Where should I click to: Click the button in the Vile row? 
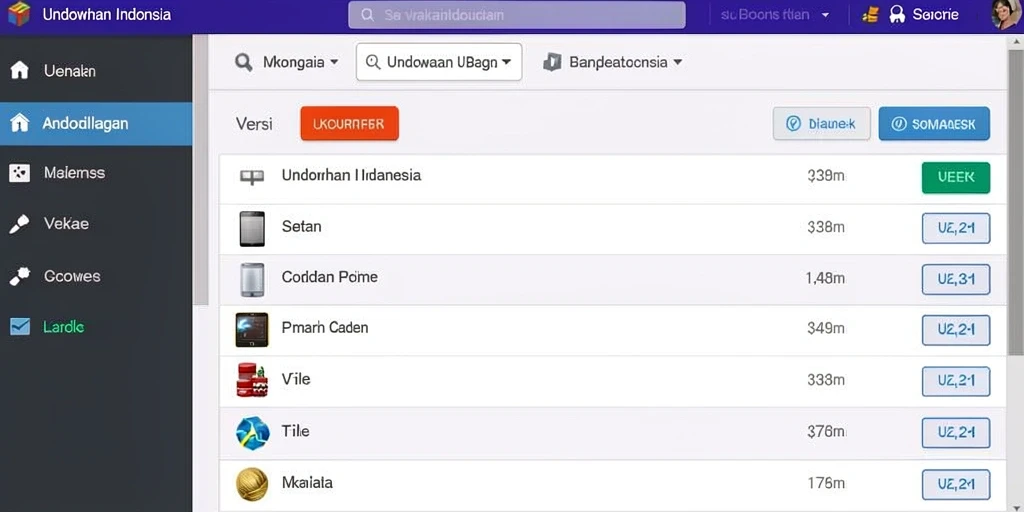[x=955, y=381]
